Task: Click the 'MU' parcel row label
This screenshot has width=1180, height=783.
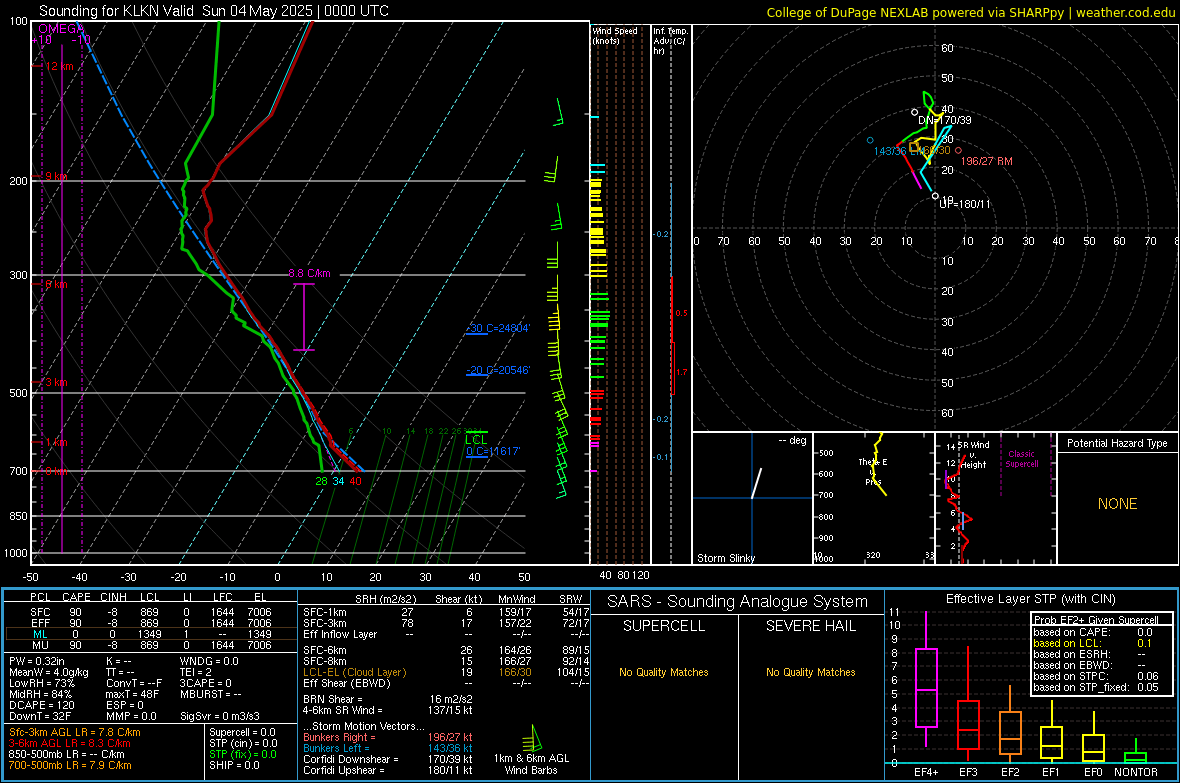Action: (40, 644)
